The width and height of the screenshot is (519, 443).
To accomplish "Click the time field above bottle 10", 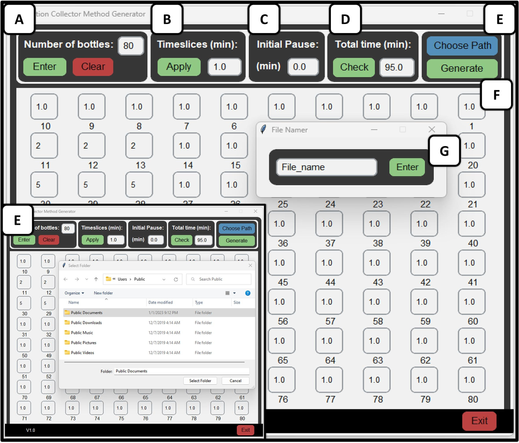I will tap(44, 107).
